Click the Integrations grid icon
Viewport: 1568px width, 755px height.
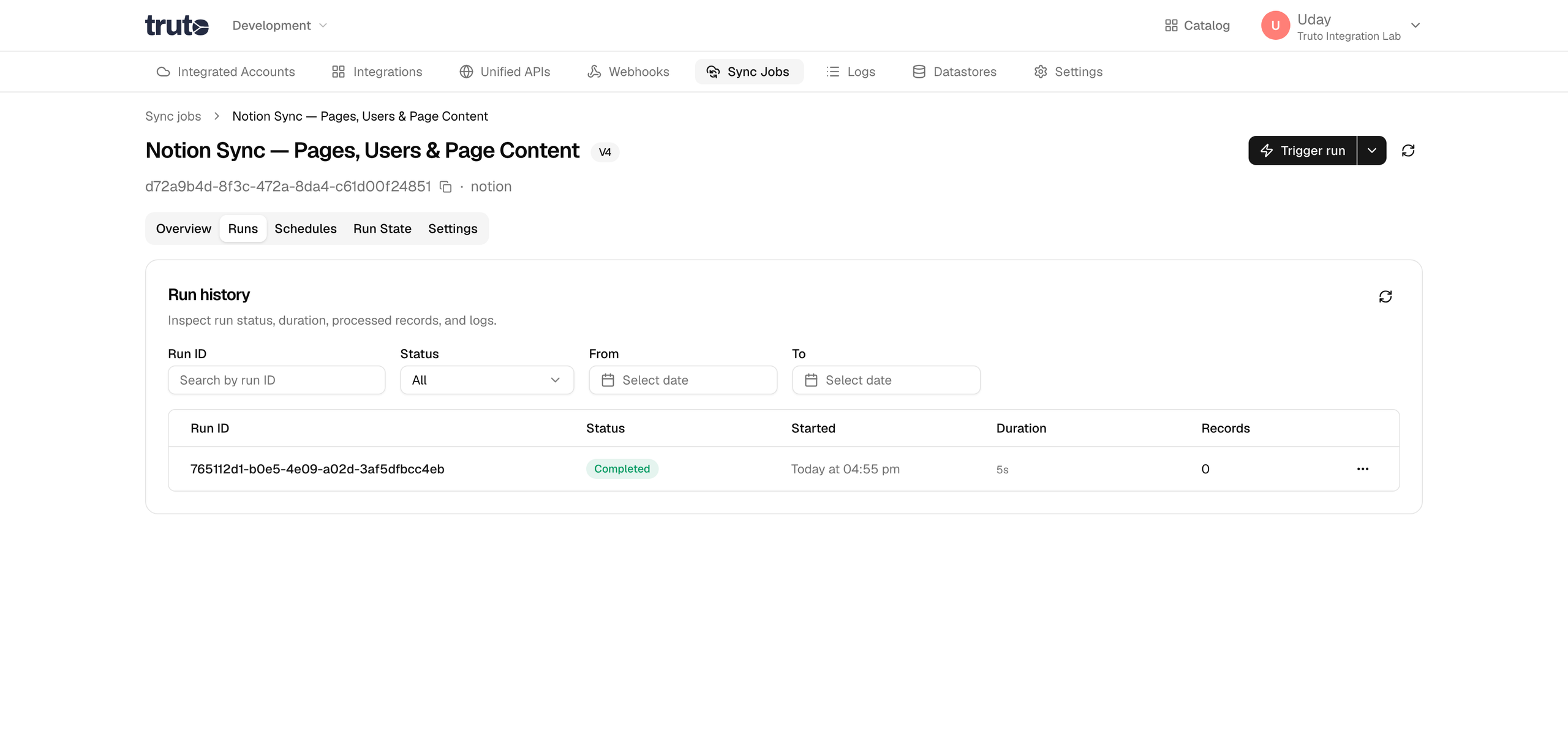(338, 72)
